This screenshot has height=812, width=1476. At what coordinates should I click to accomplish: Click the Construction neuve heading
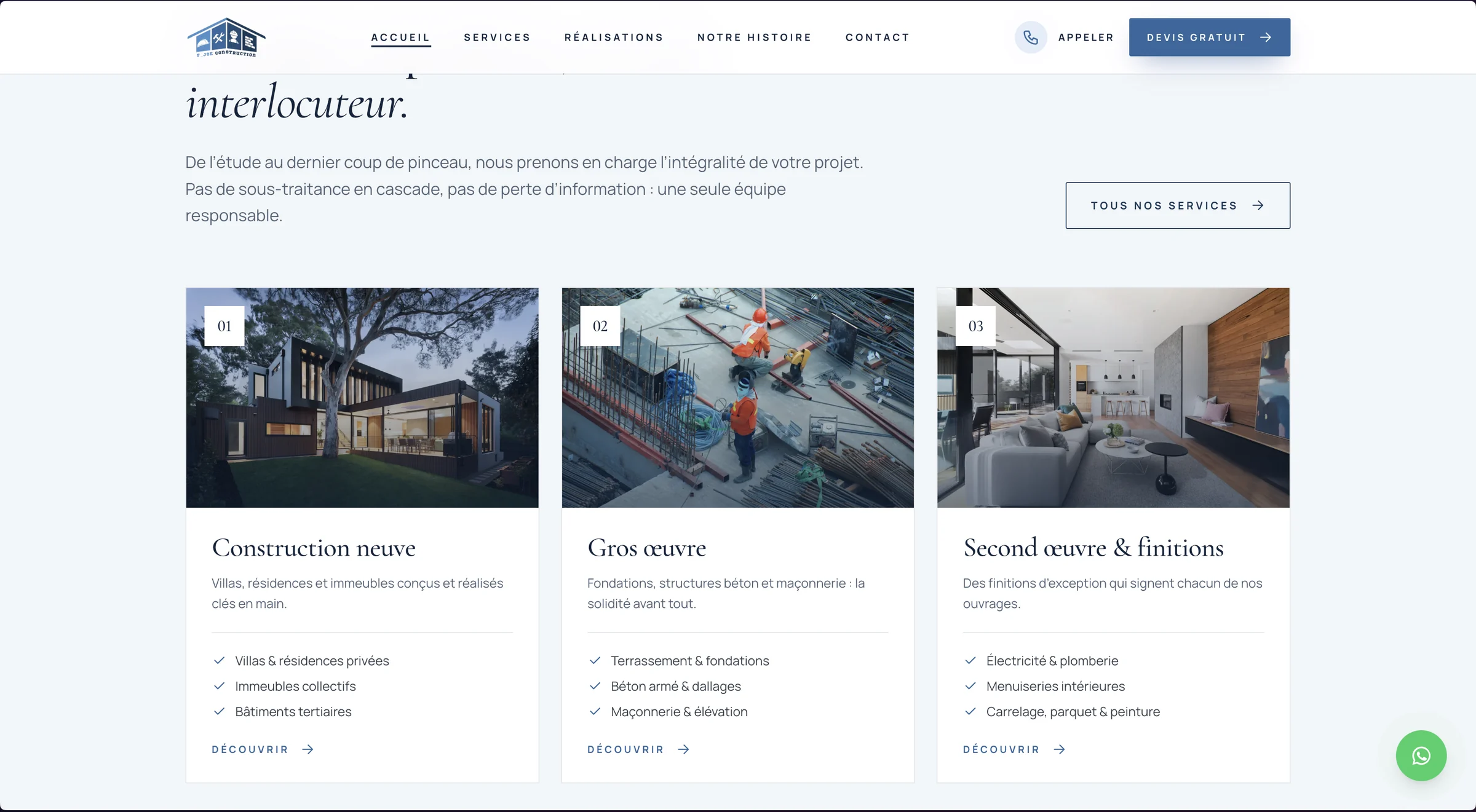(314, 548)
